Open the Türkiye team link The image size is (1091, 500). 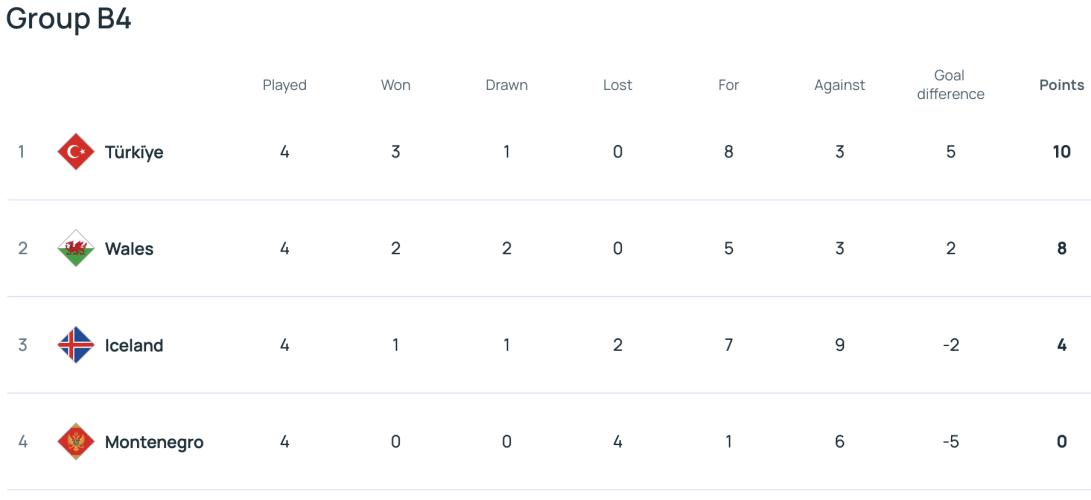134,152
